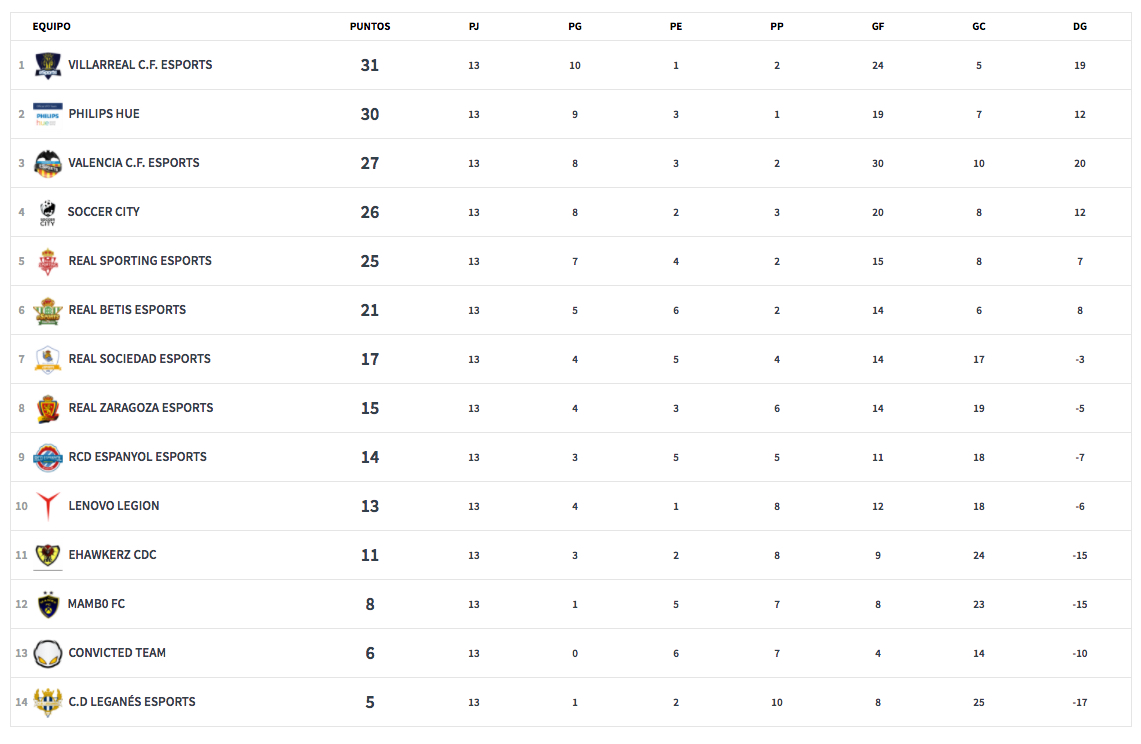The height and width of the screenshot is (744, 1141).
Task: Click the C.D Leganés Esports crest
Action: (x=48, y=702)
